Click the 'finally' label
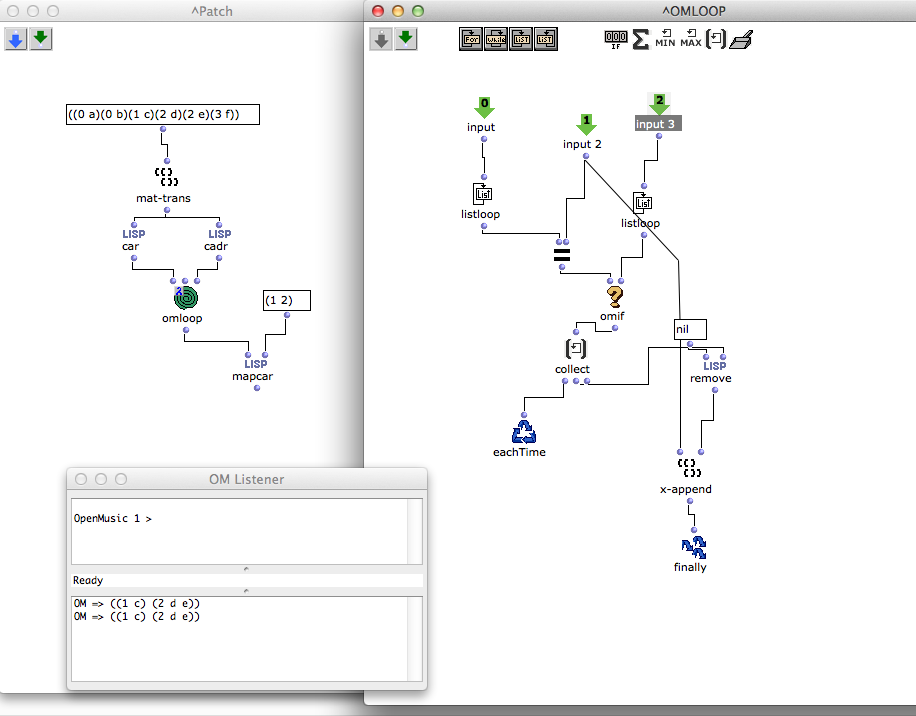 click(690, 567)
